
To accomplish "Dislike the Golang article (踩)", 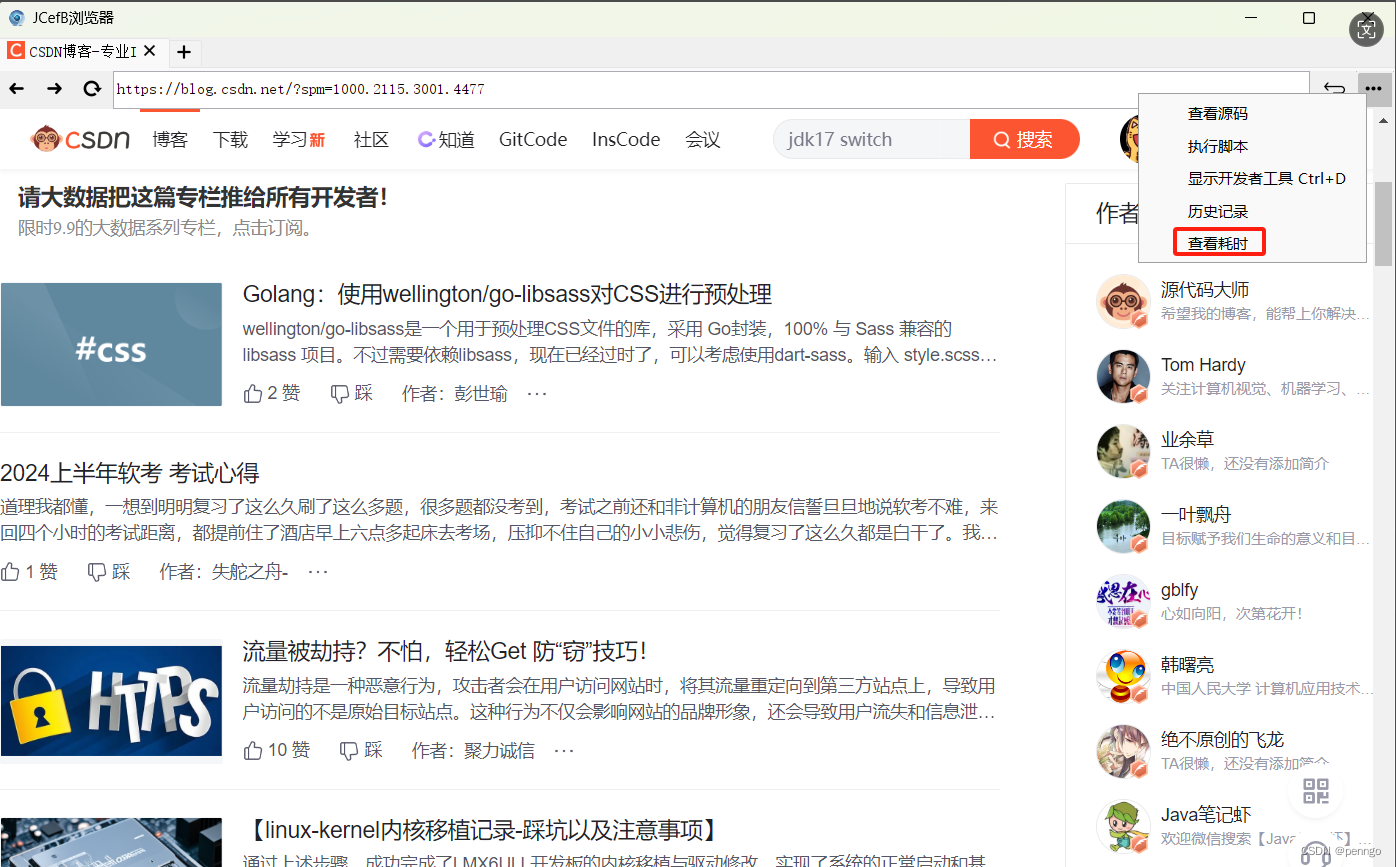I will (351, 393).
